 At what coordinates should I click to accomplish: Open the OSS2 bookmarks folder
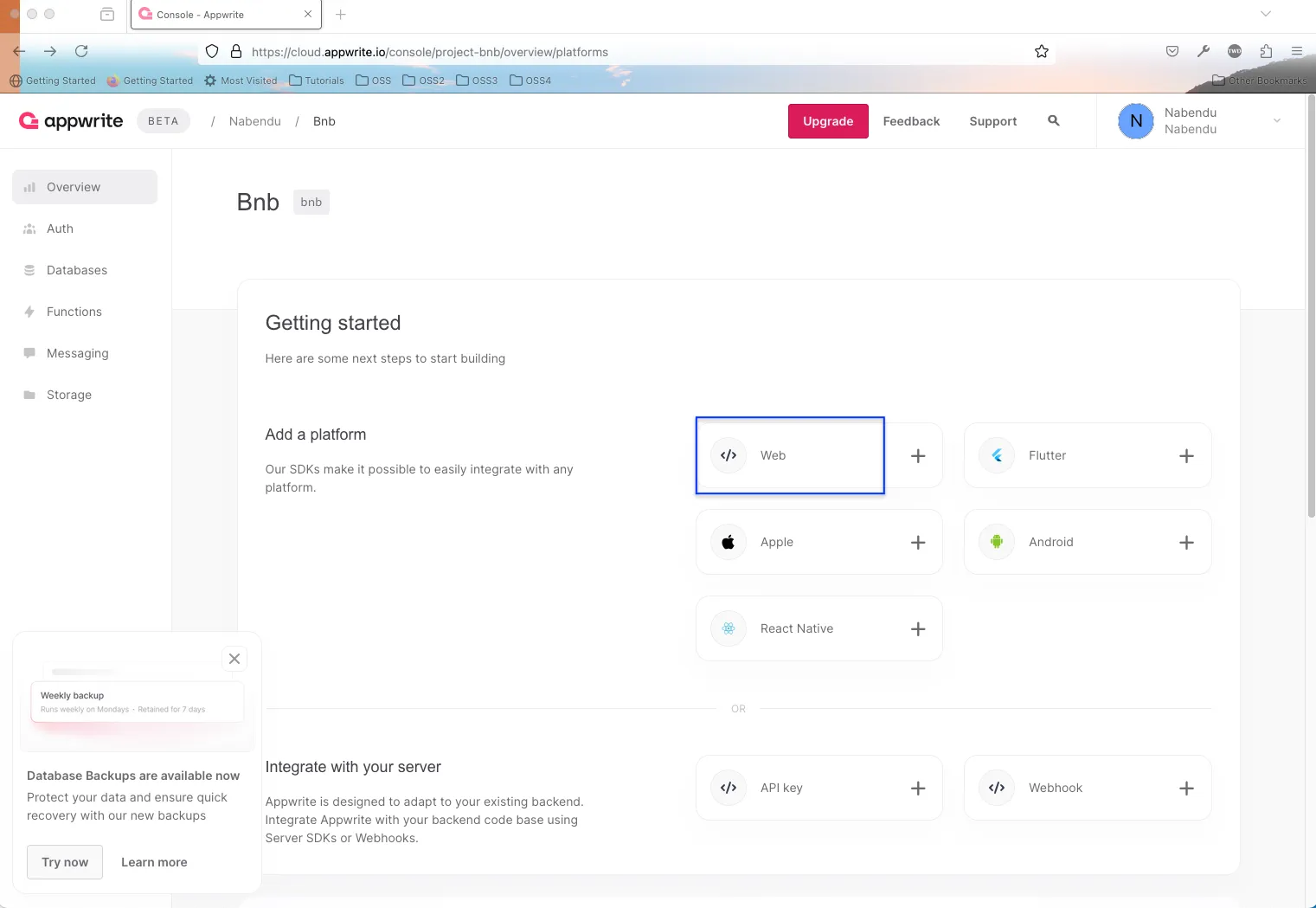[424, 80]
